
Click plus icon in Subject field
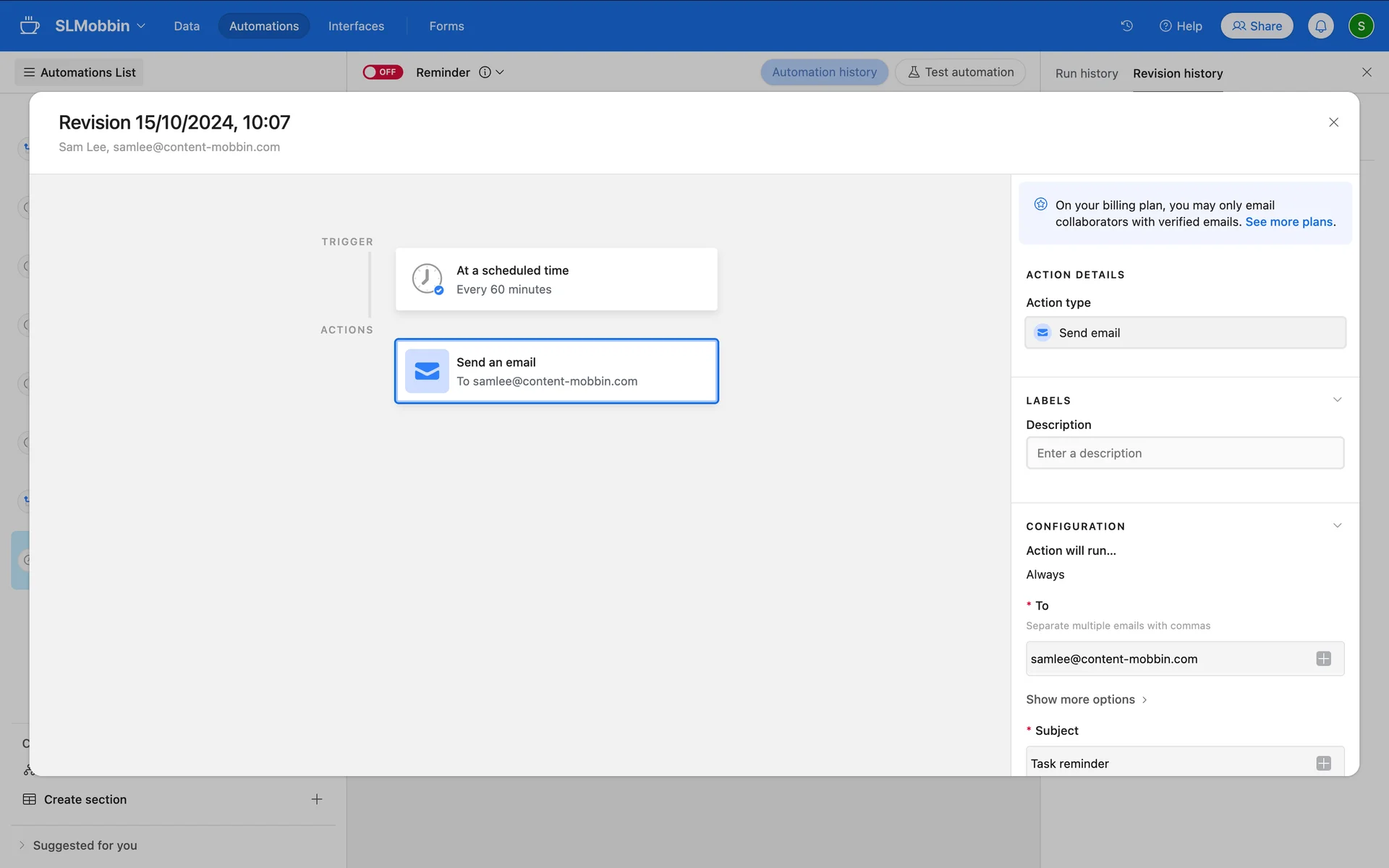point(1323,763)
